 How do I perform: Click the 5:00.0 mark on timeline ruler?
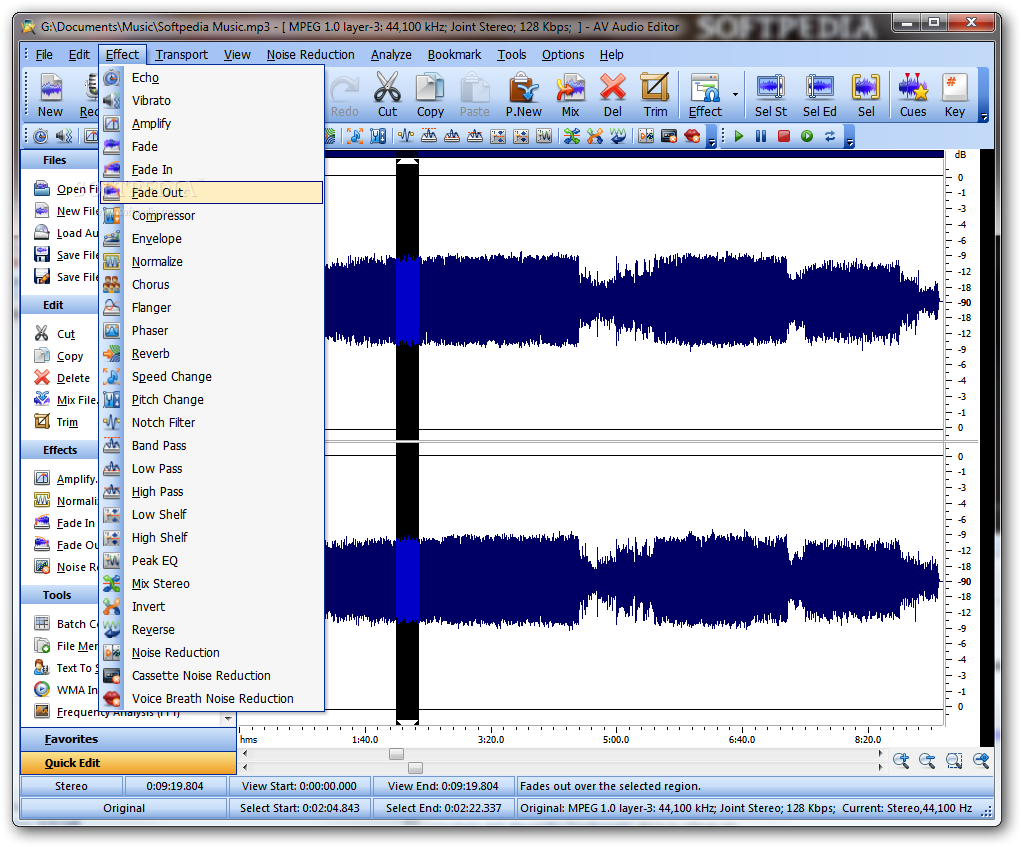pyautogui.click(x=616, y=739)
